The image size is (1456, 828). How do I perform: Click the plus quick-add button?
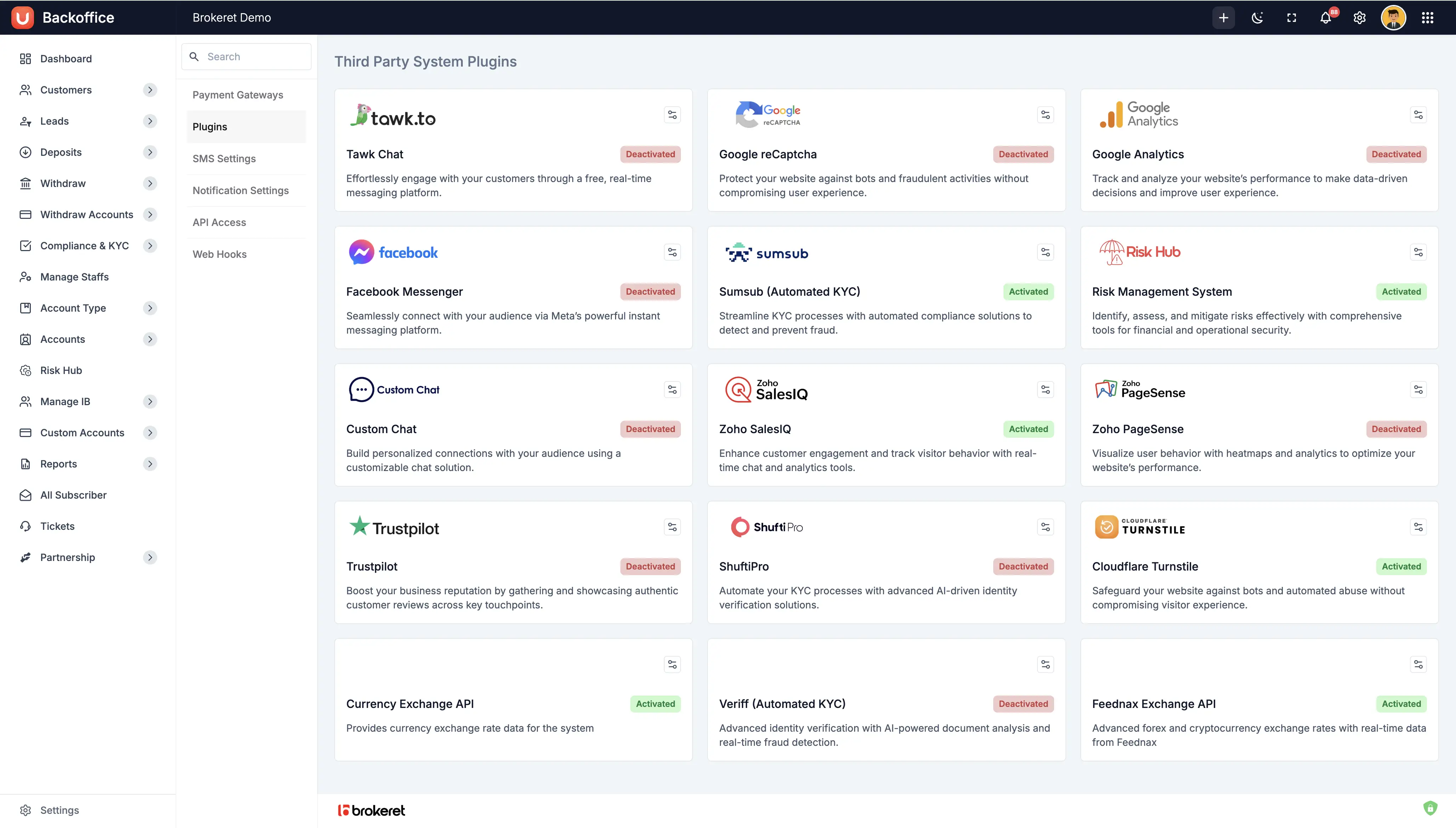coord(1223,18)
